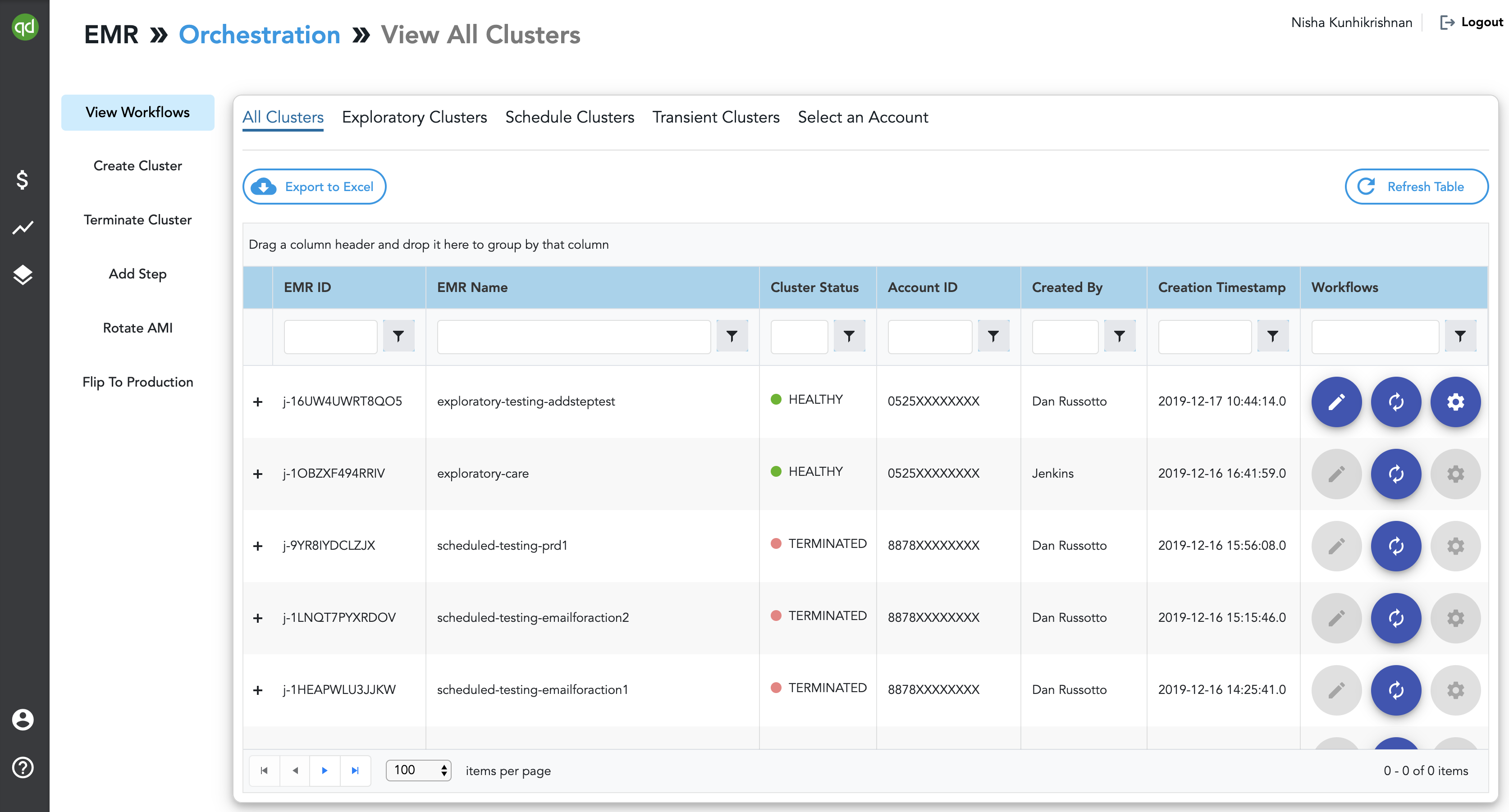Screen dimensions: 1509x812
Task: Click the qd logo icon
Action: (x=25, y=27)
